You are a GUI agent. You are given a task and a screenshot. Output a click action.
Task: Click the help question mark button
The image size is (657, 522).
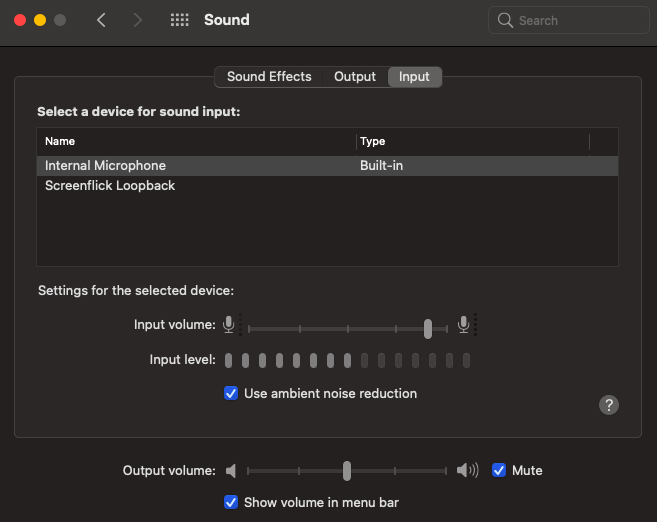(608, 405)
